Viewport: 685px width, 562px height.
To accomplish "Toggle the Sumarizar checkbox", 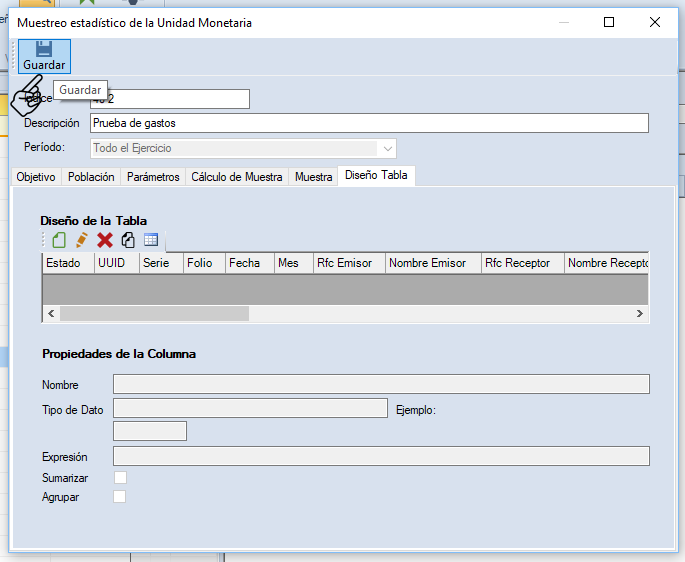I will tap(120, 478).
